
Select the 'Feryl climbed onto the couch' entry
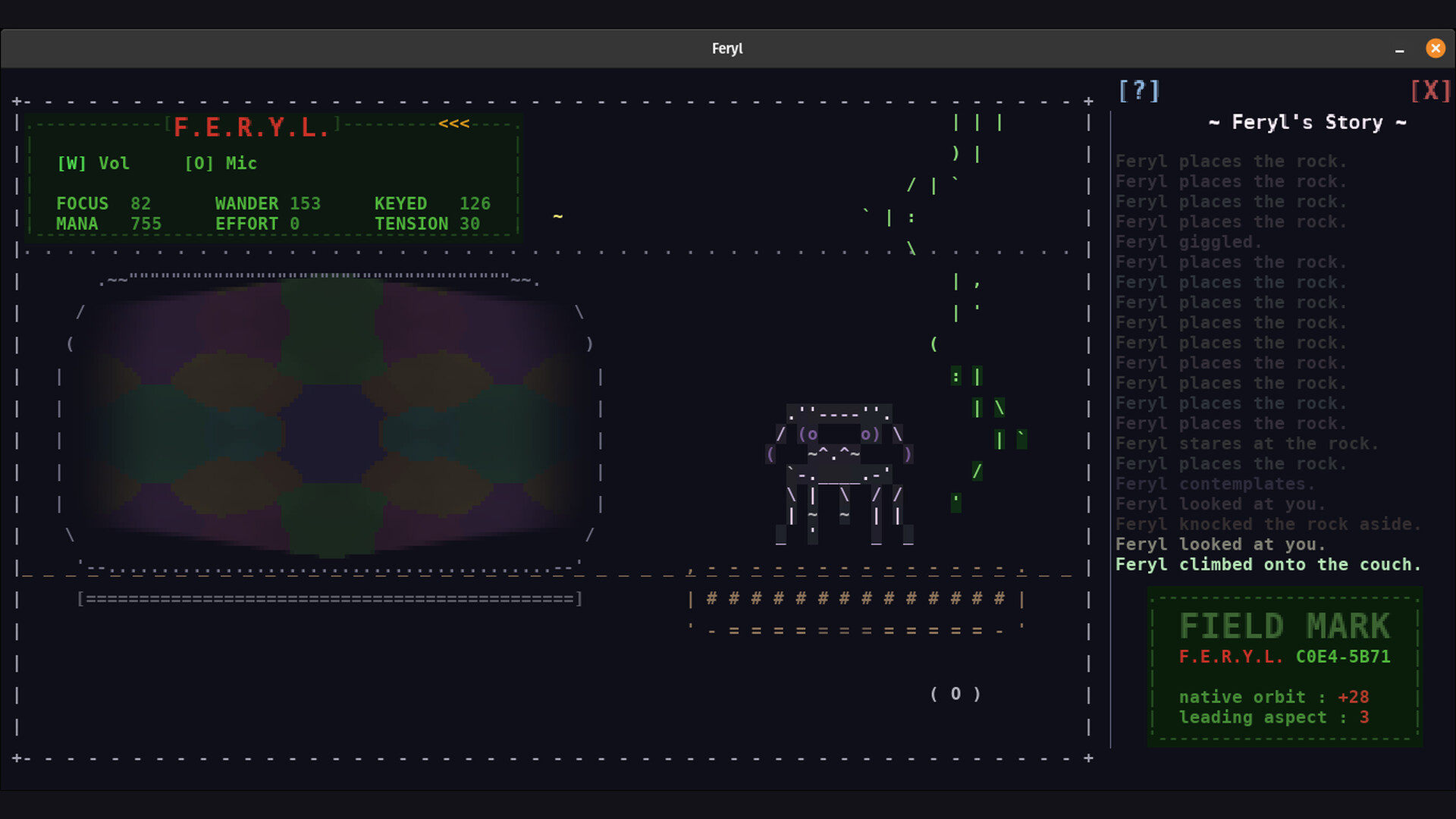1267,565
